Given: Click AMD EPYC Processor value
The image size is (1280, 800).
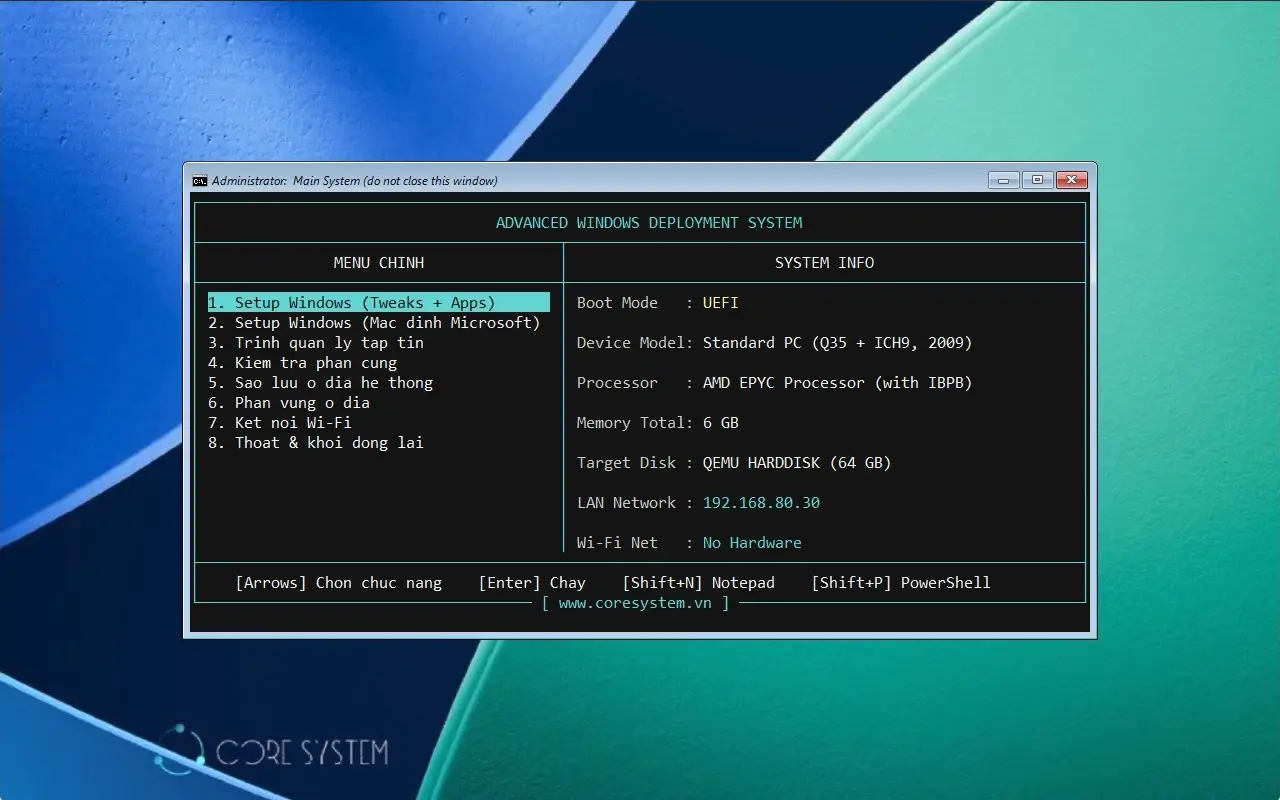Looking at the screenshot, I should (838, 382).
